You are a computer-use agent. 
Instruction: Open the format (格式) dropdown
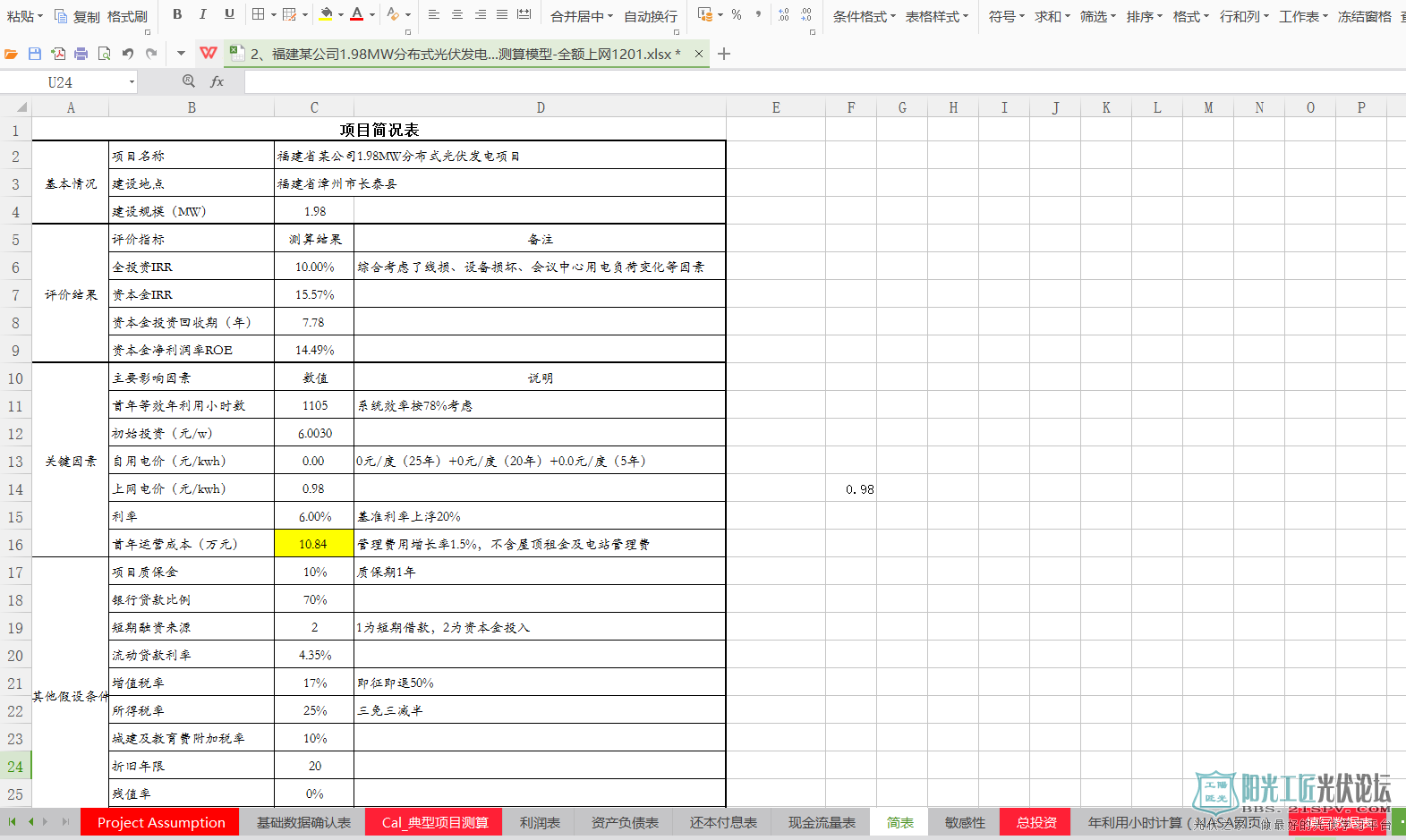pyautogui.click(x=1190, y=16)
